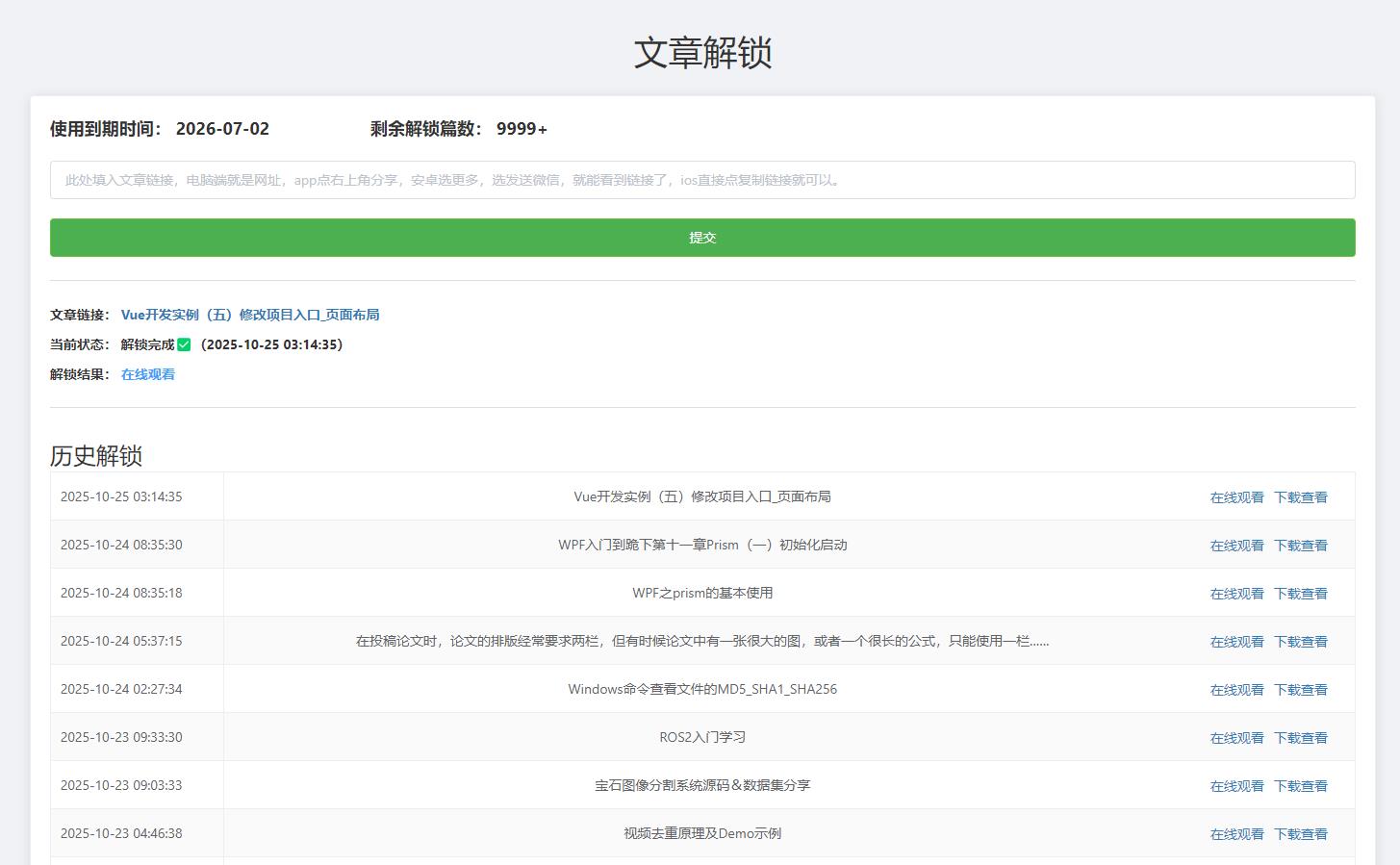Viewport: 1400px width, 865px height.
Task: Click 下载查看 on the top history row
Action: tap(1301, 496)
